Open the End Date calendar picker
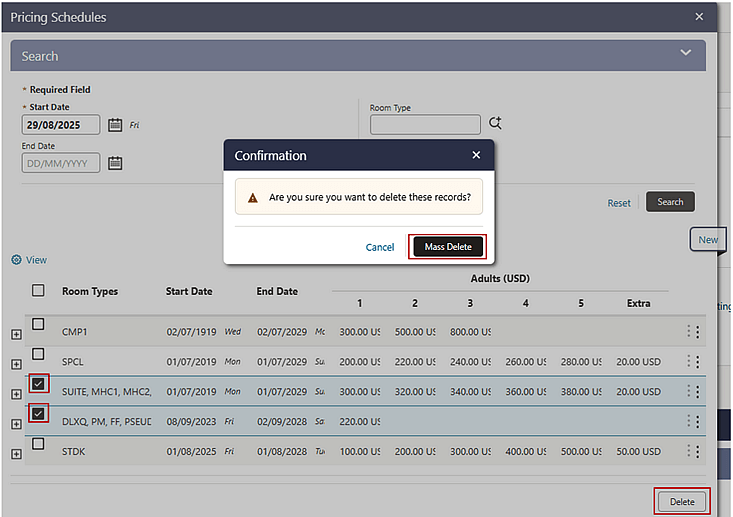The width and height of the screenshot is (733, 517). point(115,163)
